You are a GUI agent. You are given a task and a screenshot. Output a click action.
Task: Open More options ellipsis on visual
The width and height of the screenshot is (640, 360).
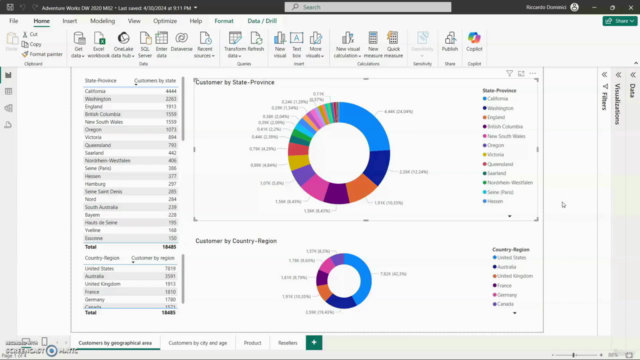point(533,73)
